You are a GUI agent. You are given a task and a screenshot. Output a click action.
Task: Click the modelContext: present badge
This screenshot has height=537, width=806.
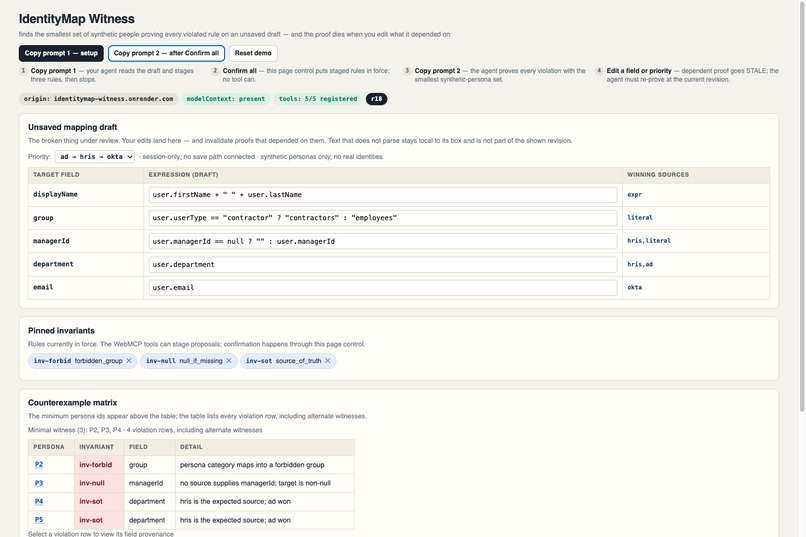[x=226, y=99]
